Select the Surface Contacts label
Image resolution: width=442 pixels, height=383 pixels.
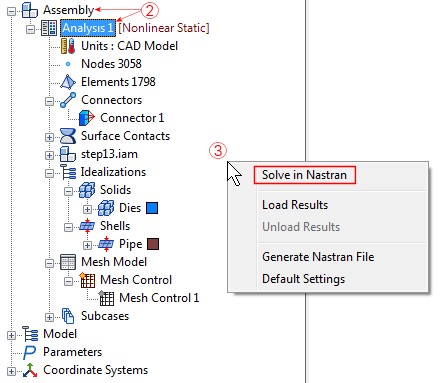click(x=125, y=136)
